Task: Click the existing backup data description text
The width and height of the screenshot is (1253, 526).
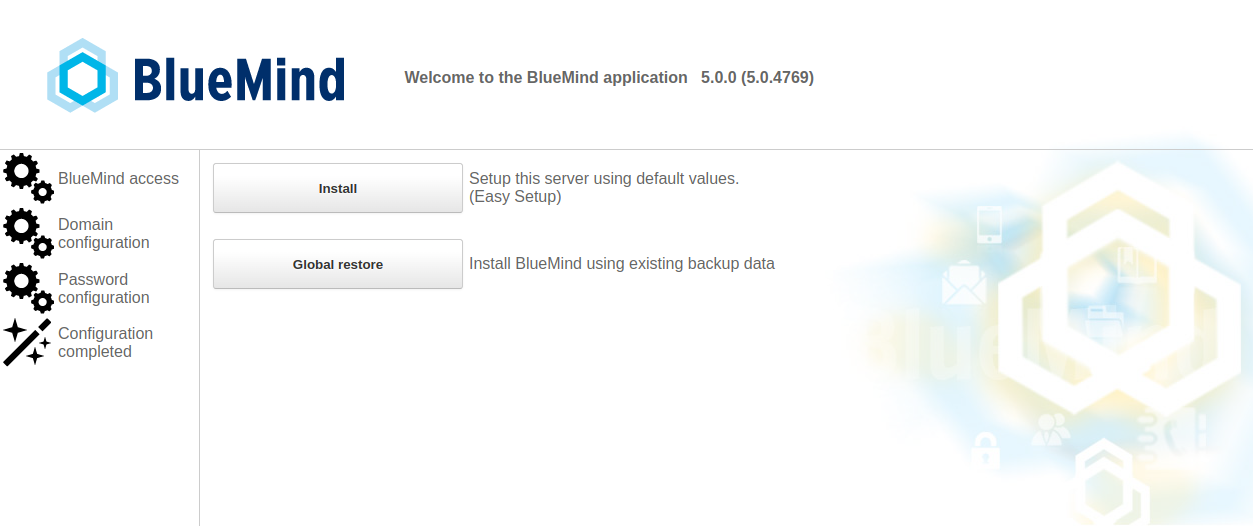Action: coord(621,264)
